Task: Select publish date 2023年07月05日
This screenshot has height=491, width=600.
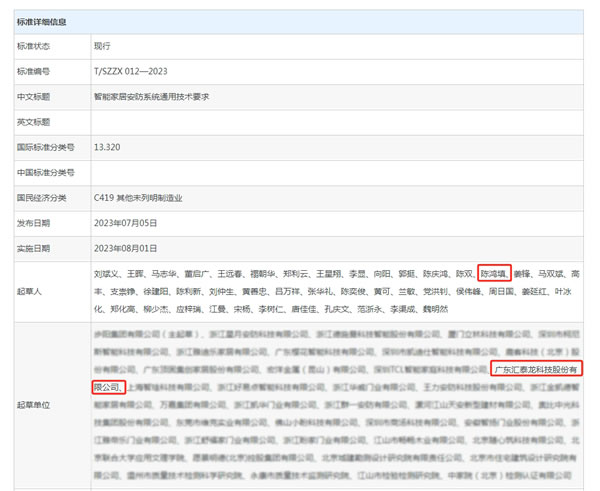Action: pyautogui.click(x=126, y=223)
